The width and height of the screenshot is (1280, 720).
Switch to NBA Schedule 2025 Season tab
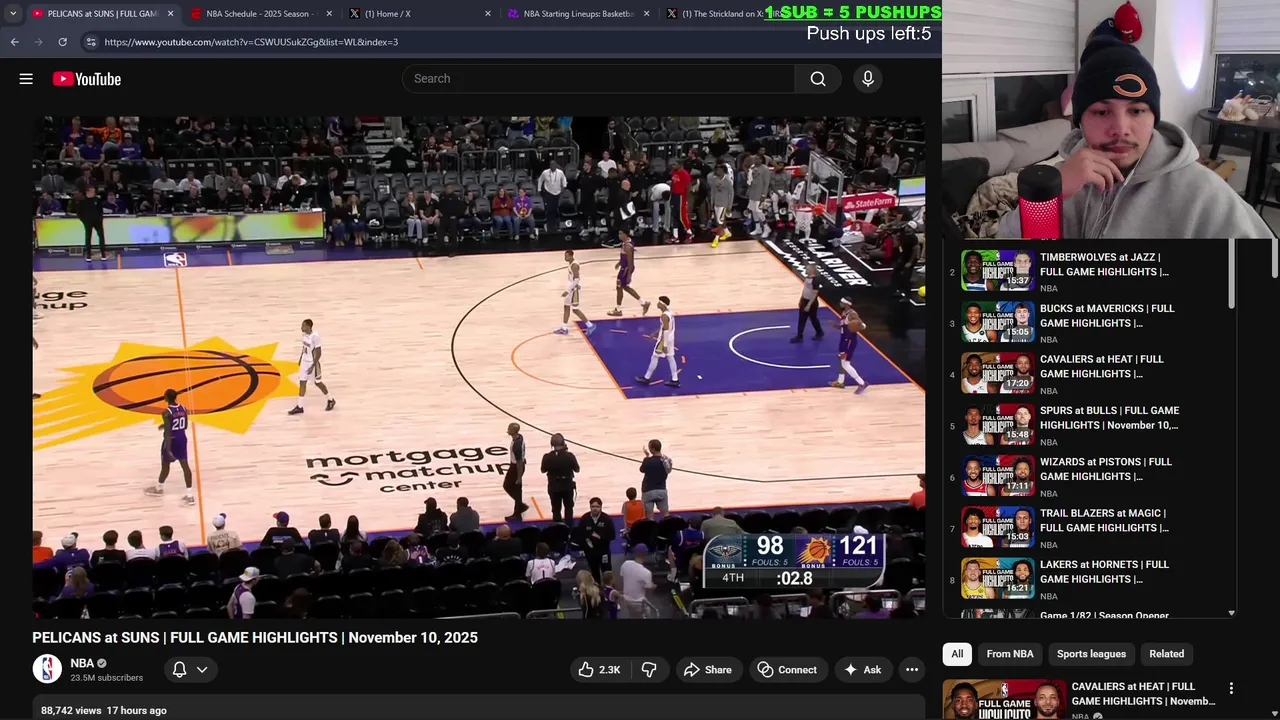click(260, 14)
